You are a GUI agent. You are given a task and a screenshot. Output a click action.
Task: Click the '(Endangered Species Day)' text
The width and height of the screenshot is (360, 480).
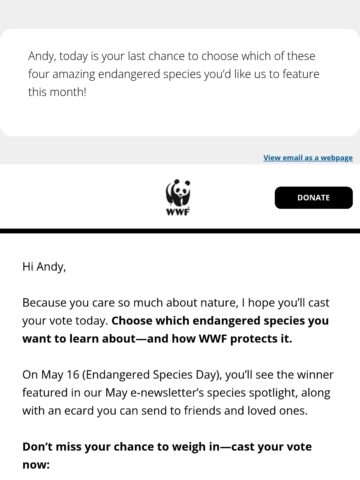(x=152, y=375)
